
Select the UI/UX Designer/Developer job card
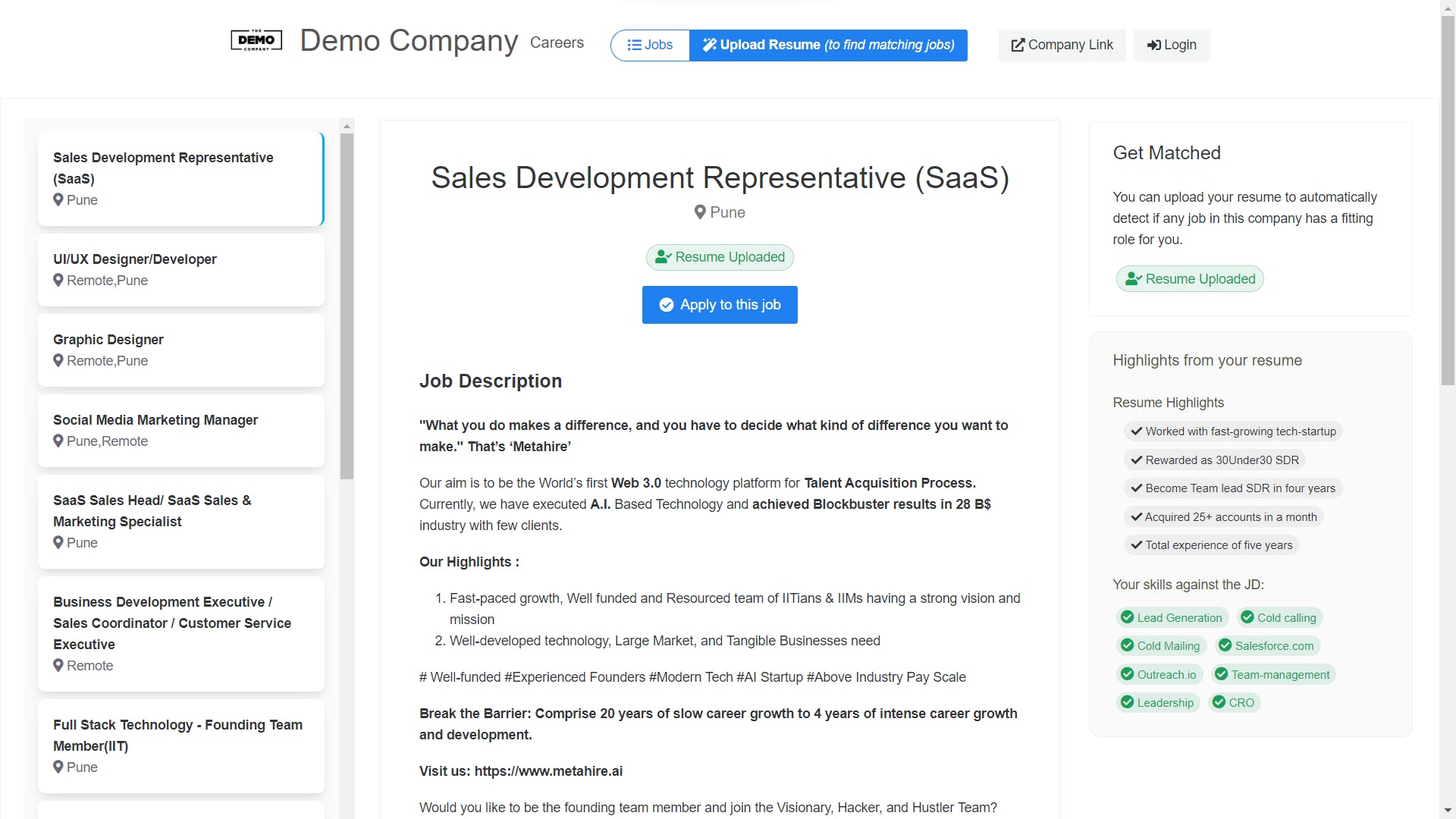[180, 269]
